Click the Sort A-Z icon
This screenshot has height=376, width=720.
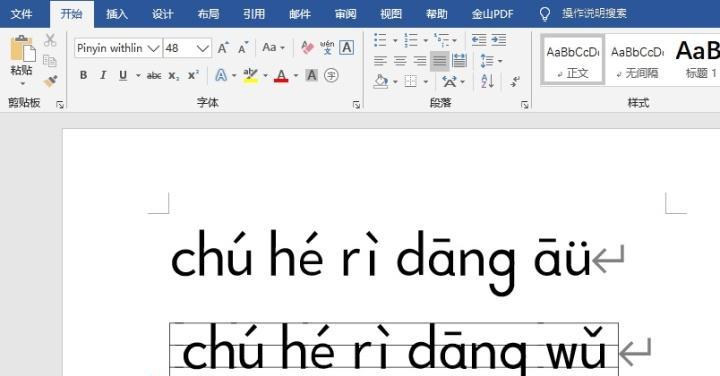click(x=488, y=81)
